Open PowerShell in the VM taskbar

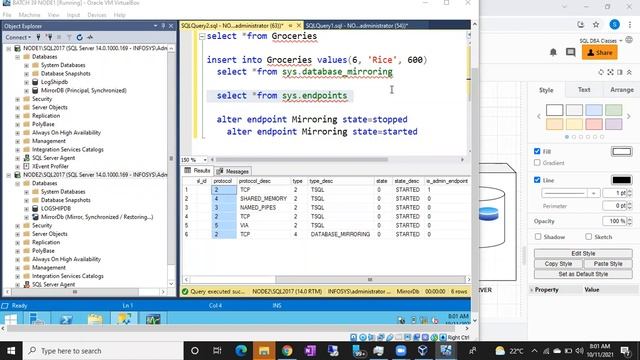[x=66, y=319]
